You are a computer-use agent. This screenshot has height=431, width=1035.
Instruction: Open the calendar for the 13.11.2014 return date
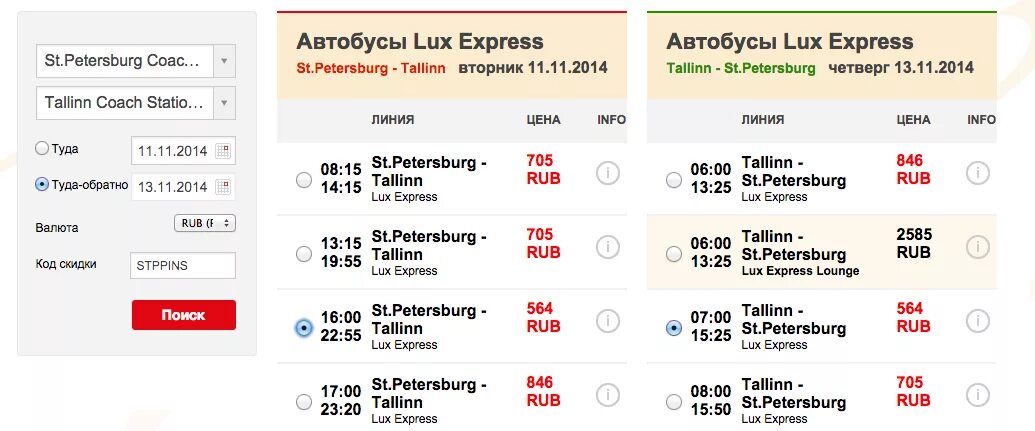223,187
